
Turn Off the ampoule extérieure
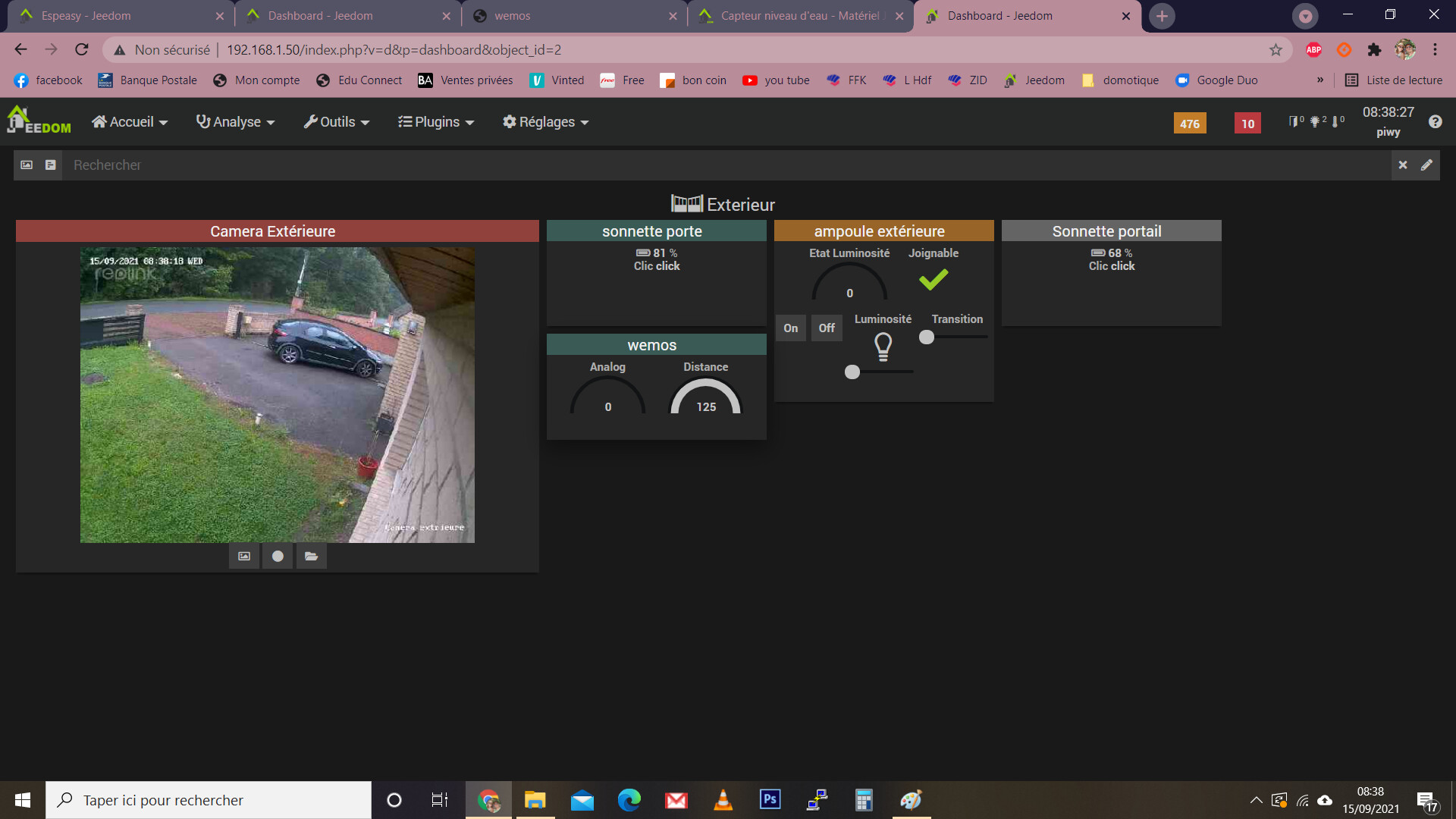tap(826, 328)
